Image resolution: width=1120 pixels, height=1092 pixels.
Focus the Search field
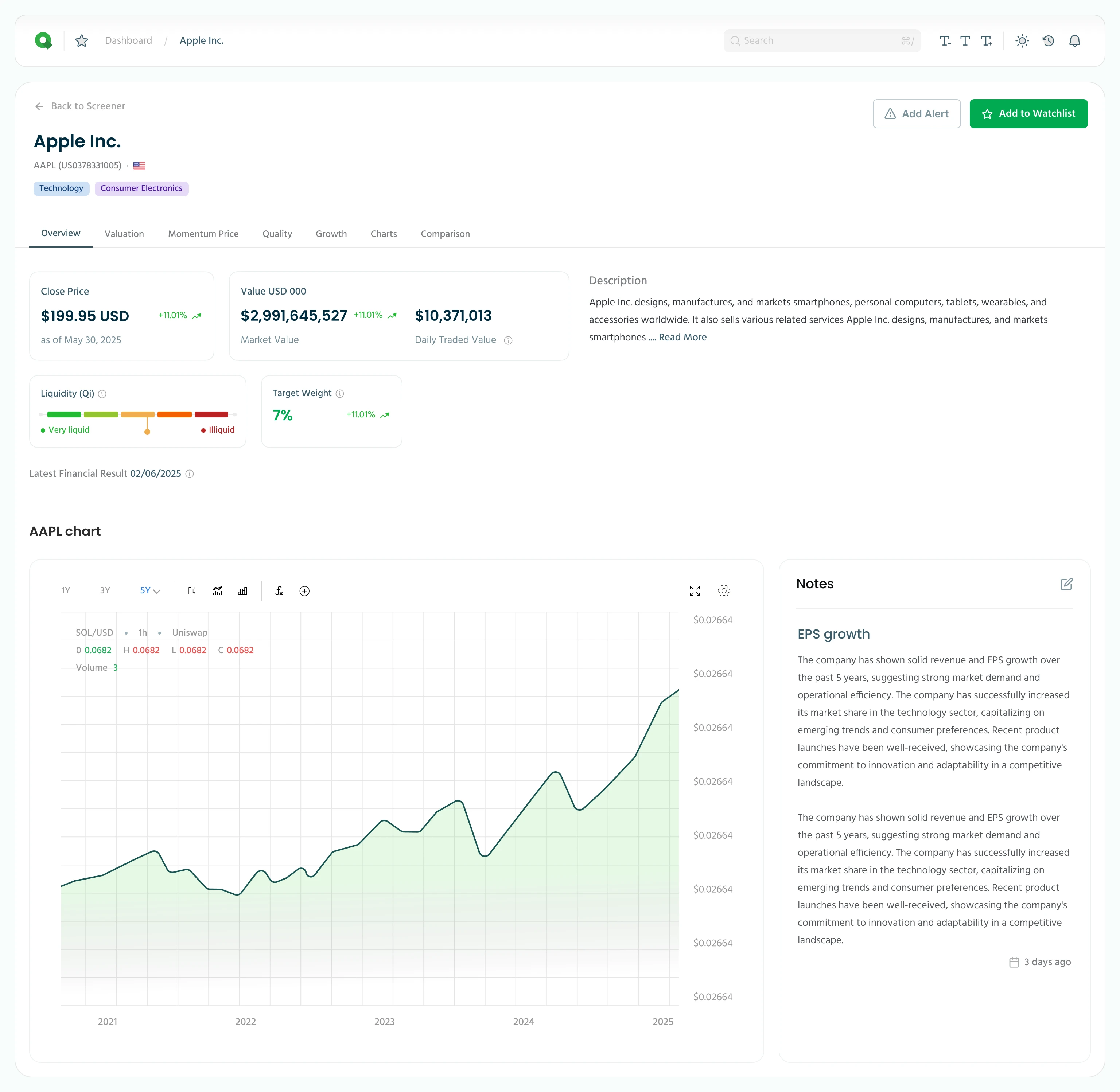coord(822,41)
